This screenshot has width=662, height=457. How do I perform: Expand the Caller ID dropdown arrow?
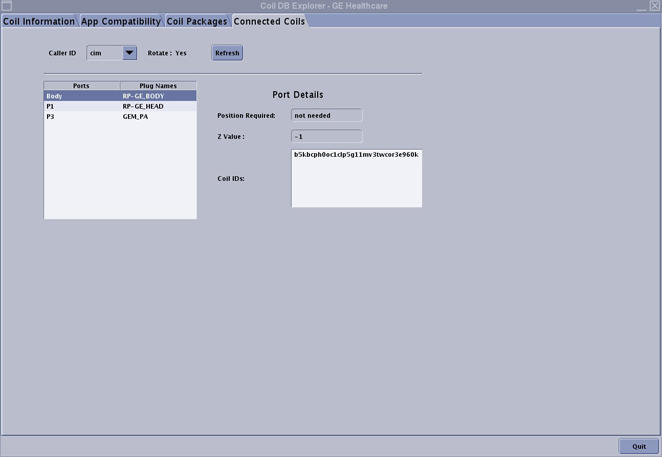coord(129,53)
